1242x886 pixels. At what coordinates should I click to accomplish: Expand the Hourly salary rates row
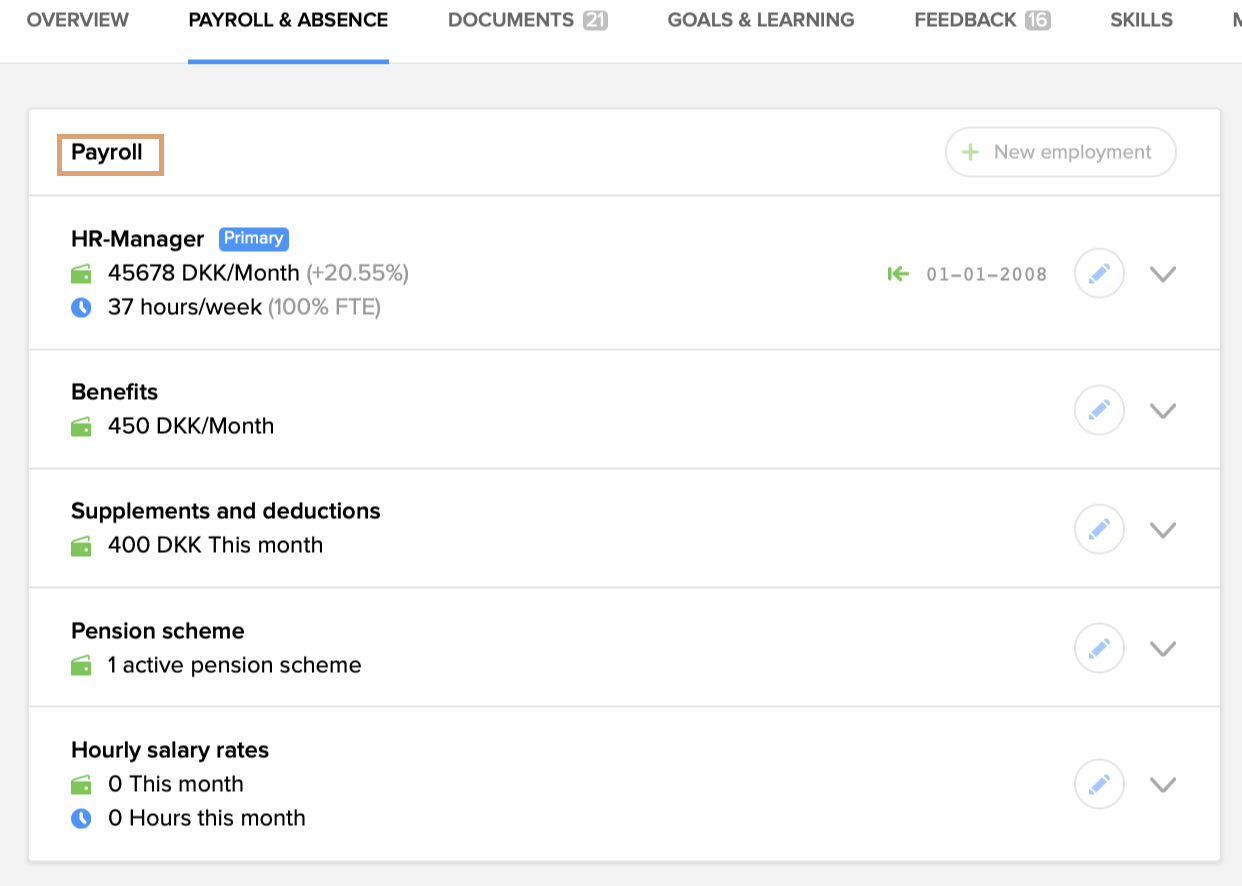1162,784
